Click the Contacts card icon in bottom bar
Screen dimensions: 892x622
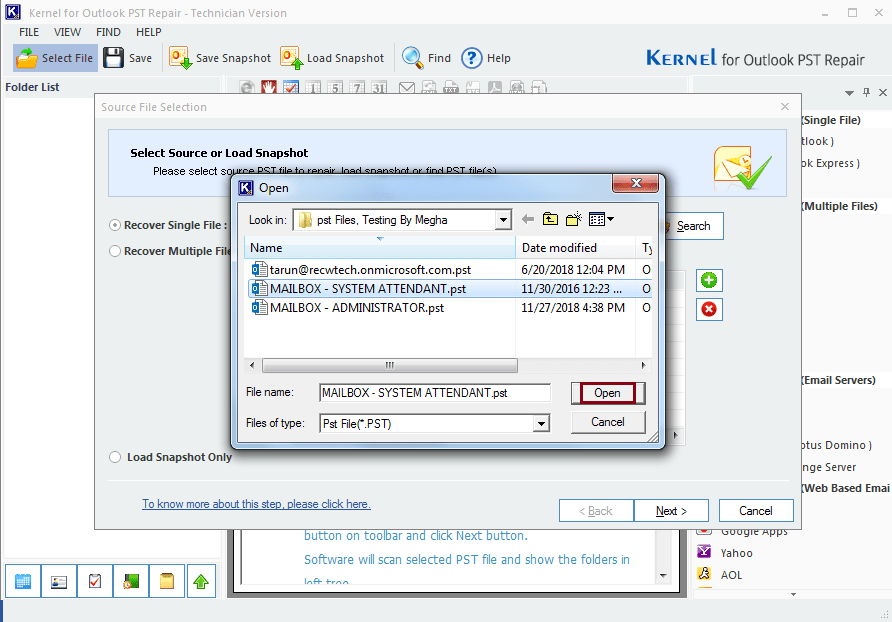59,581
